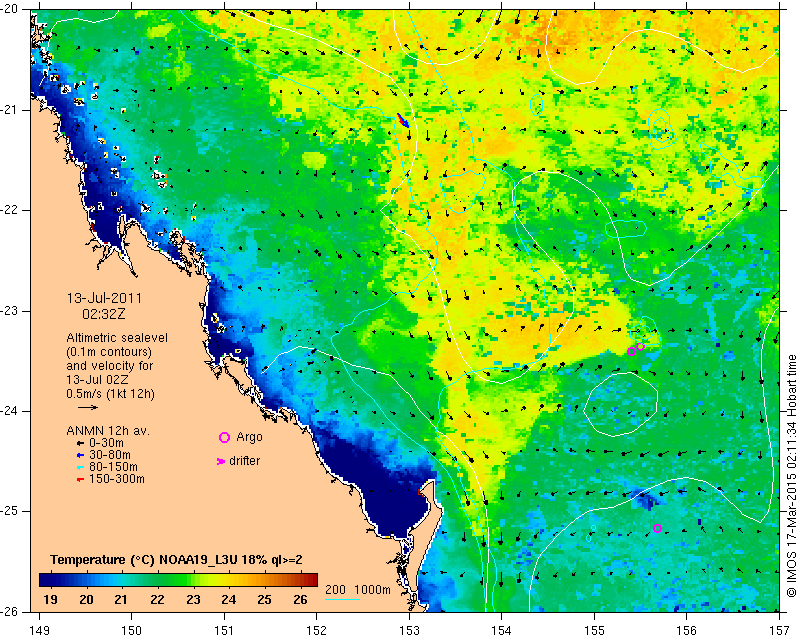Viewport: 800px width, 640px height.
Task: Click latitude axis label -20
Action: click(x=9, y=9)
